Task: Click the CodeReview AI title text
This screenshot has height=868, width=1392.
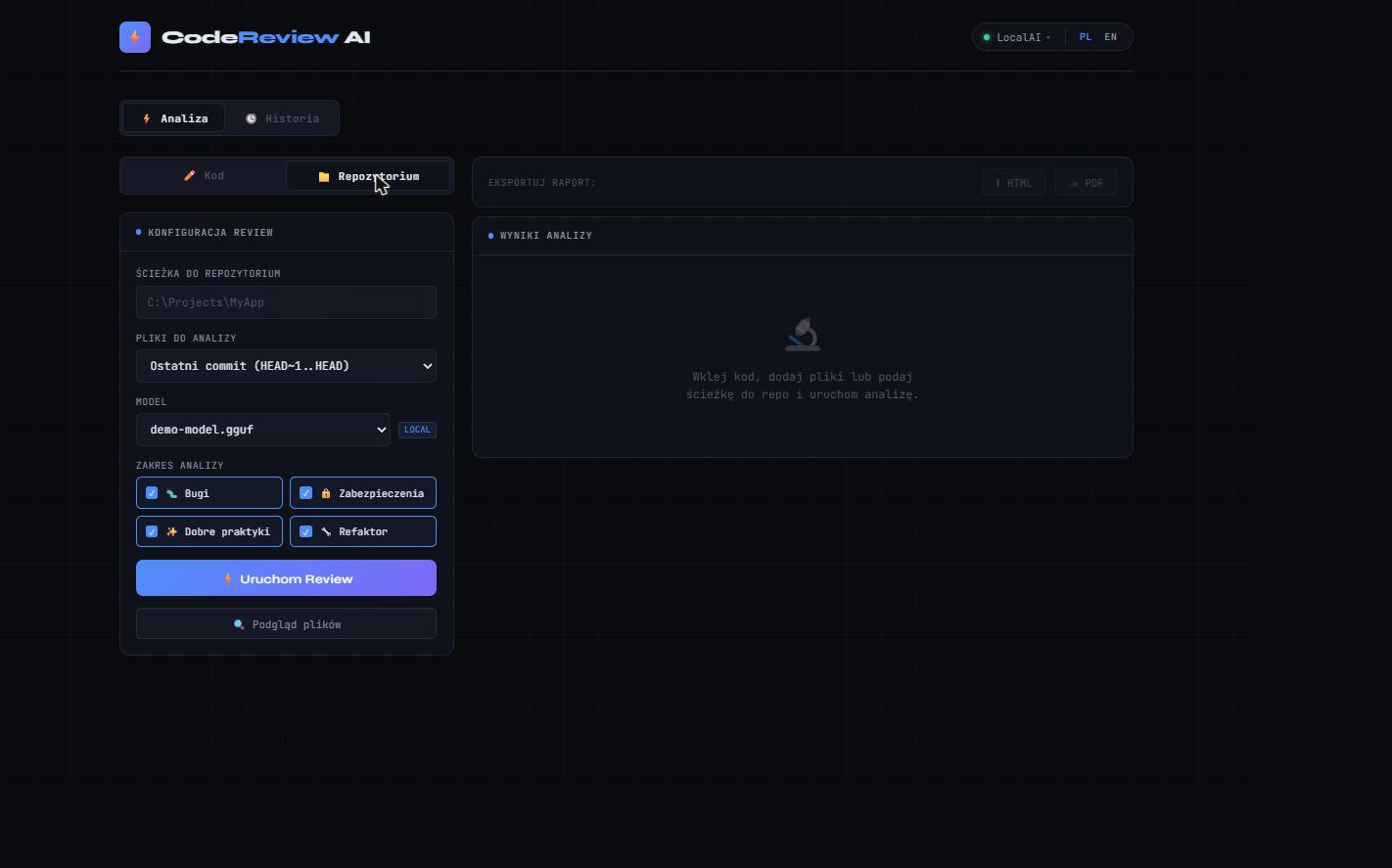Action: (265, 37)
